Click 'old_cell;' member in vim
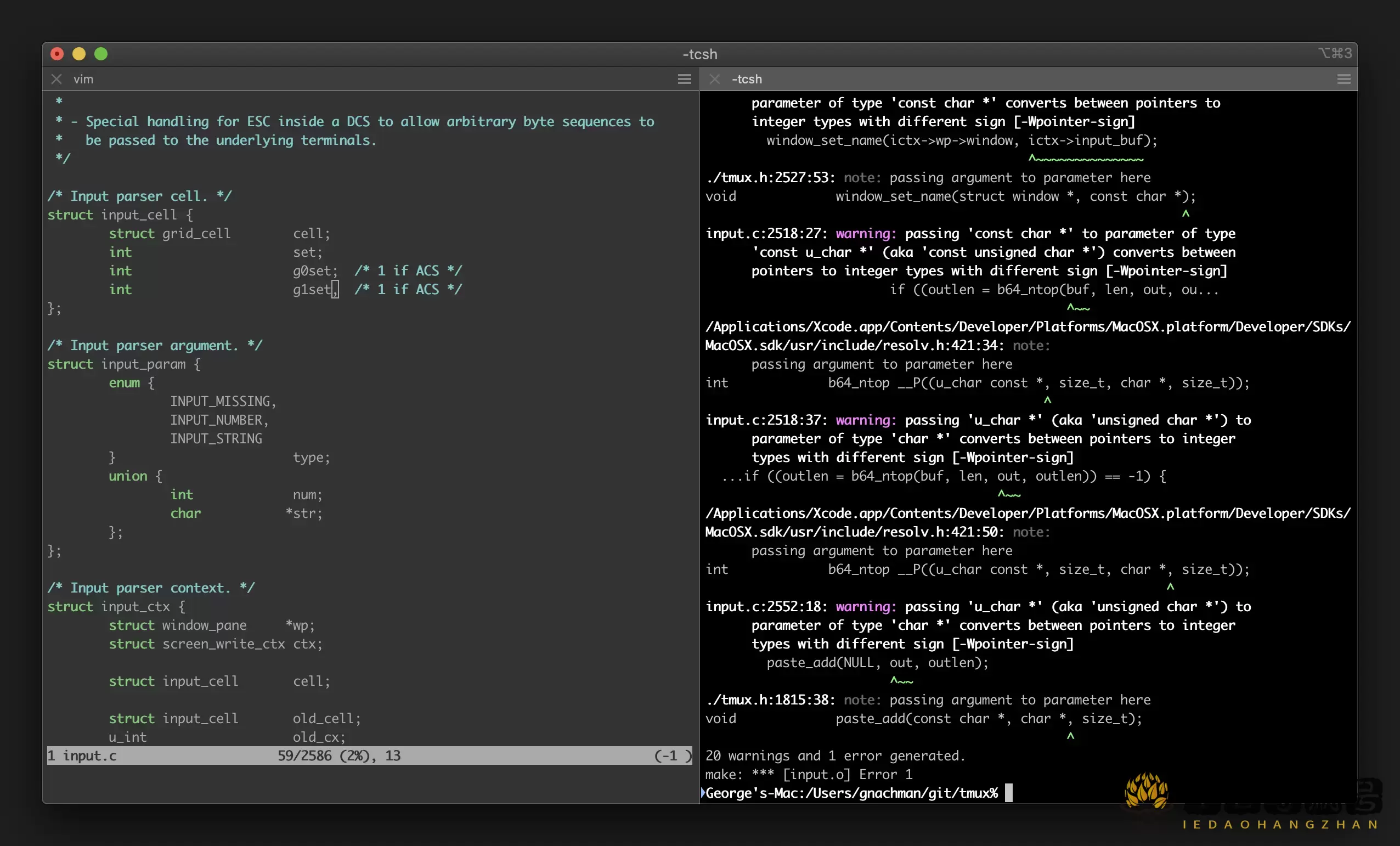 pos(327,718)
